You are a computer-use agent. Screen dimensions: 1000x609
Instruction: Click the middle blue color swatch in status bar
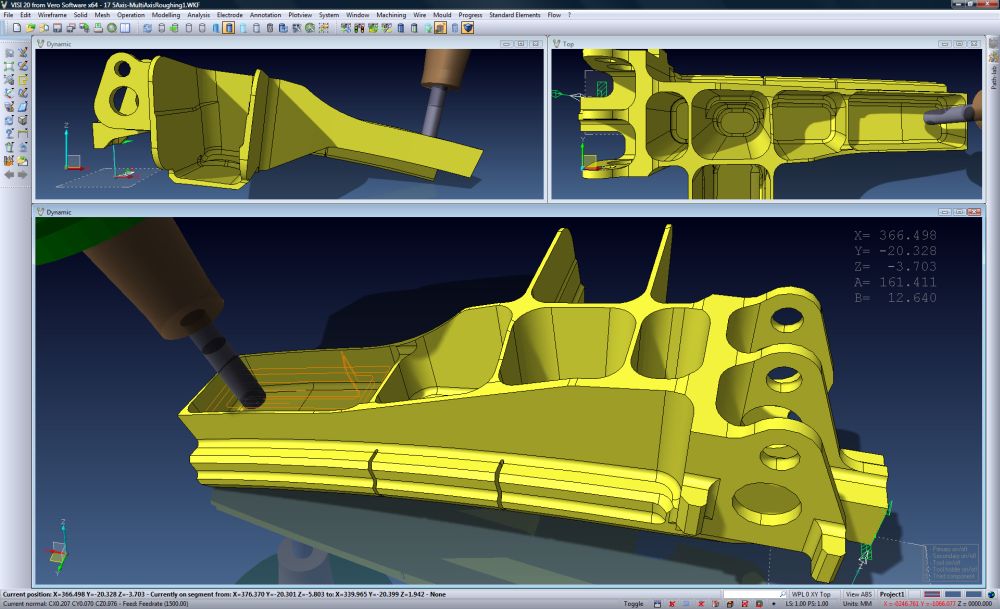pos(953,594)
